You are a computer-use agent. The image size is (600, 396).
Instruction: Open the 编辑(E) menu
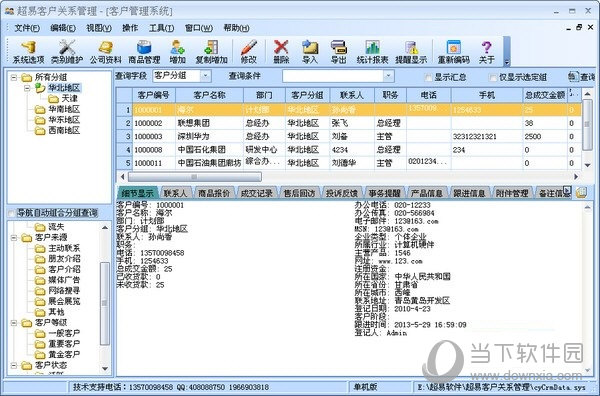pyautogui.click(x=63, y=28)
